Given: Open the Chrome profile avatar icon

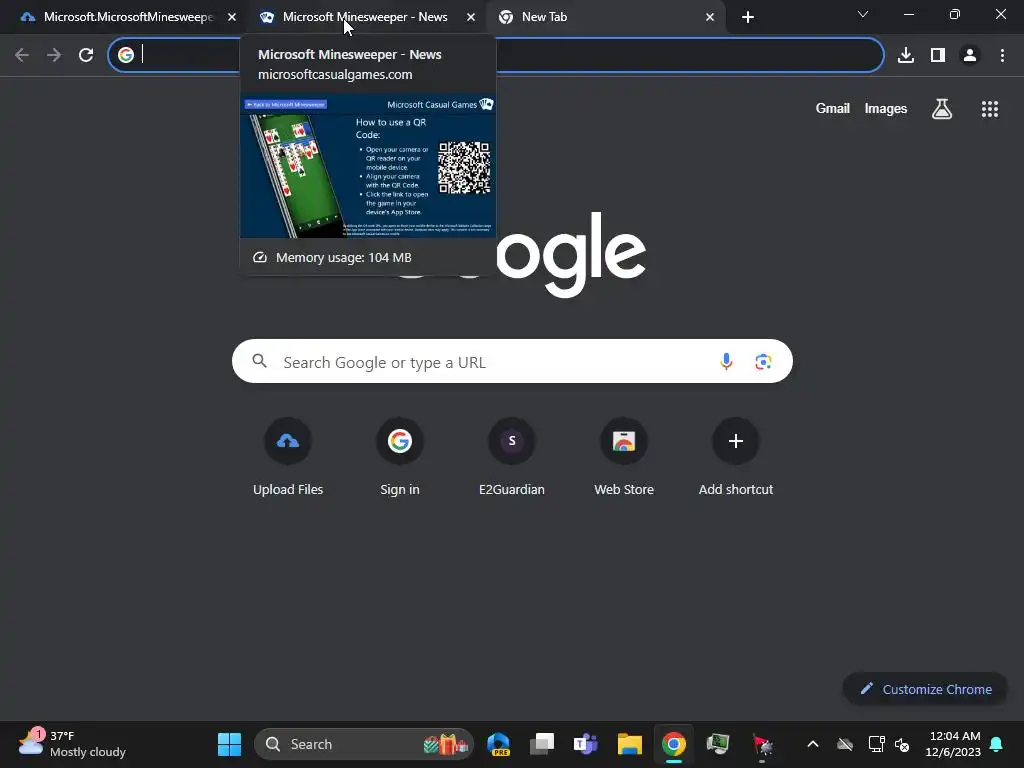Looking at the screenshot, I should (970, 55).
